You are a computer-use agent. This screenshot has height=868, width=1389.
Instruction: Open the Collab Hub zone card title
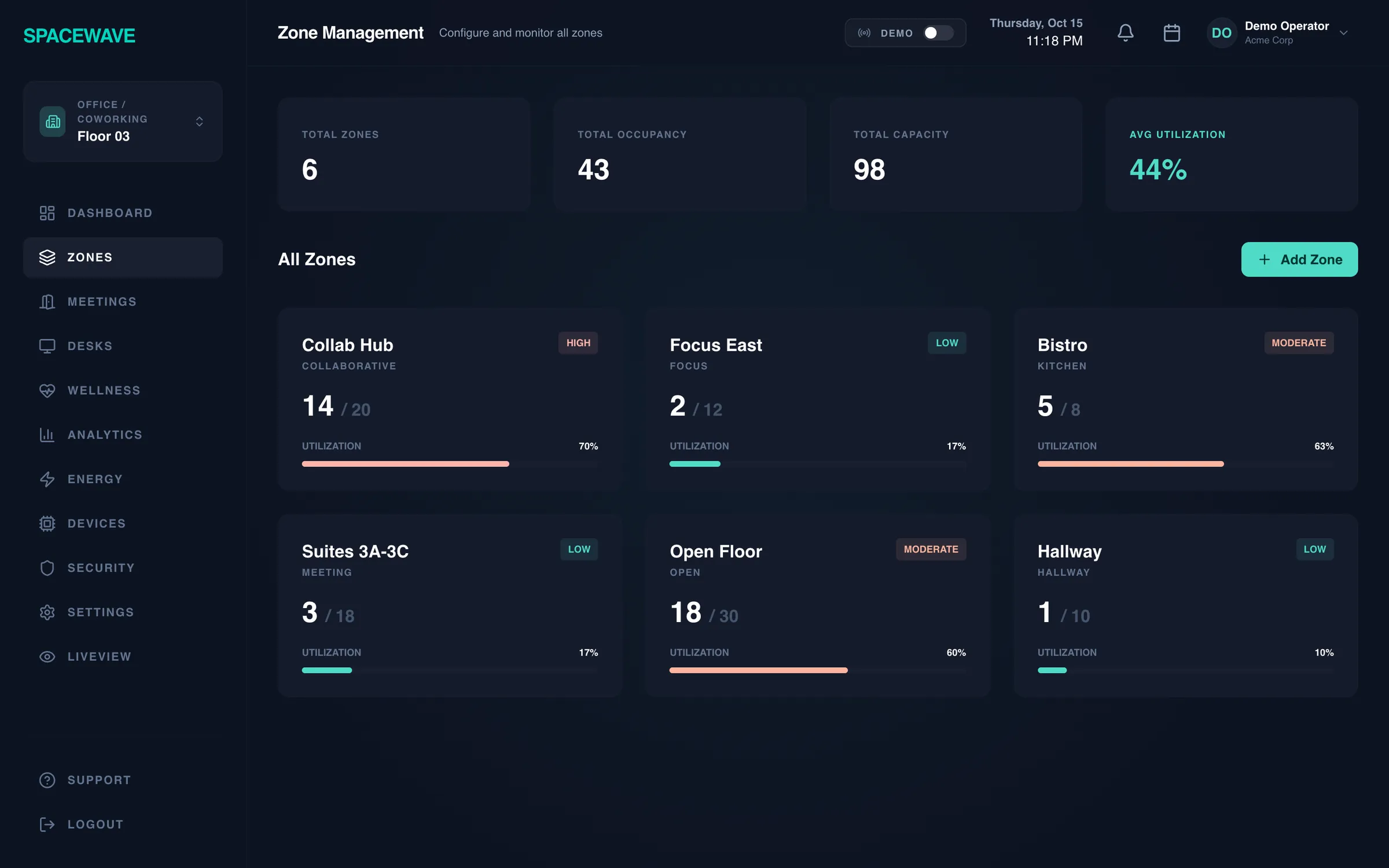point(347,345)
